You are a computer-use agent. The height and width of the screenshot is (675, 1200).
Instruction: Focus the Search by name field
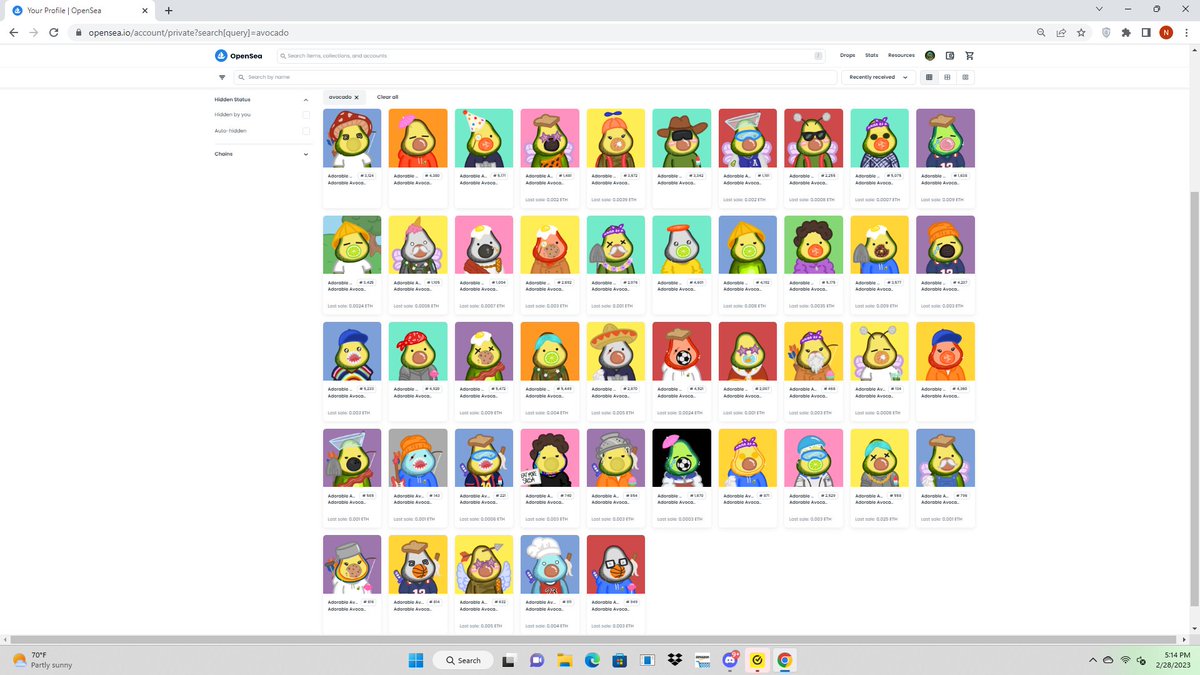(536, 77)
